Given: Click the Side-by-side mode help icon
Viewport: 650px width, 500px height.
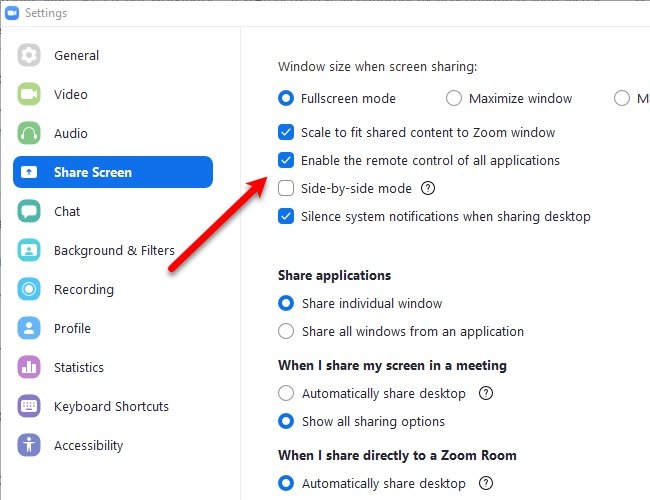Looking at the screenshot, I should pos(429,188).
